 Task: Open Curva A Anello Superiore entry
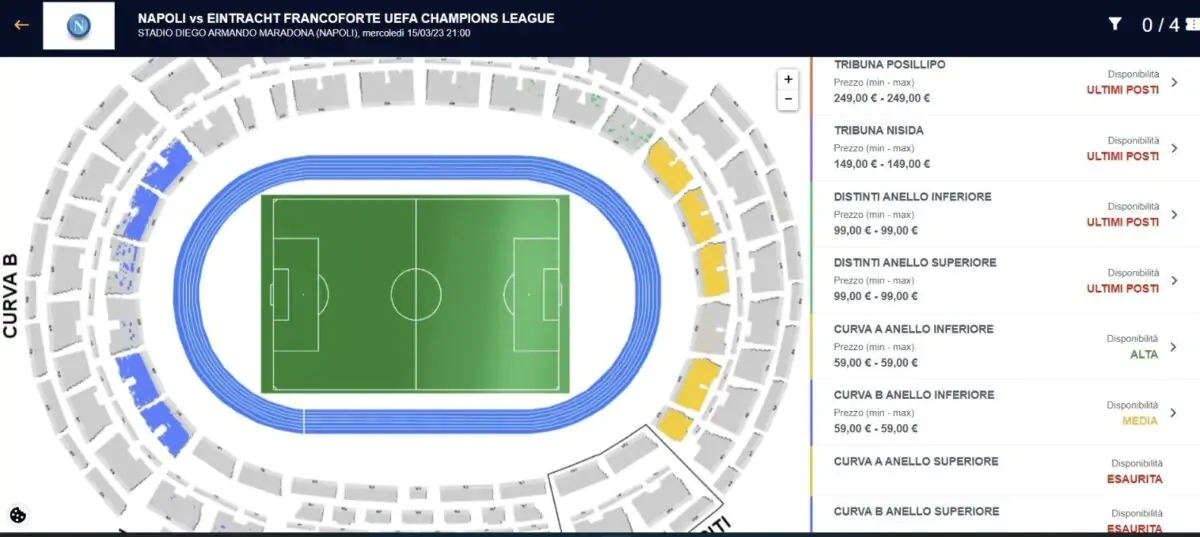click(960, 470)
